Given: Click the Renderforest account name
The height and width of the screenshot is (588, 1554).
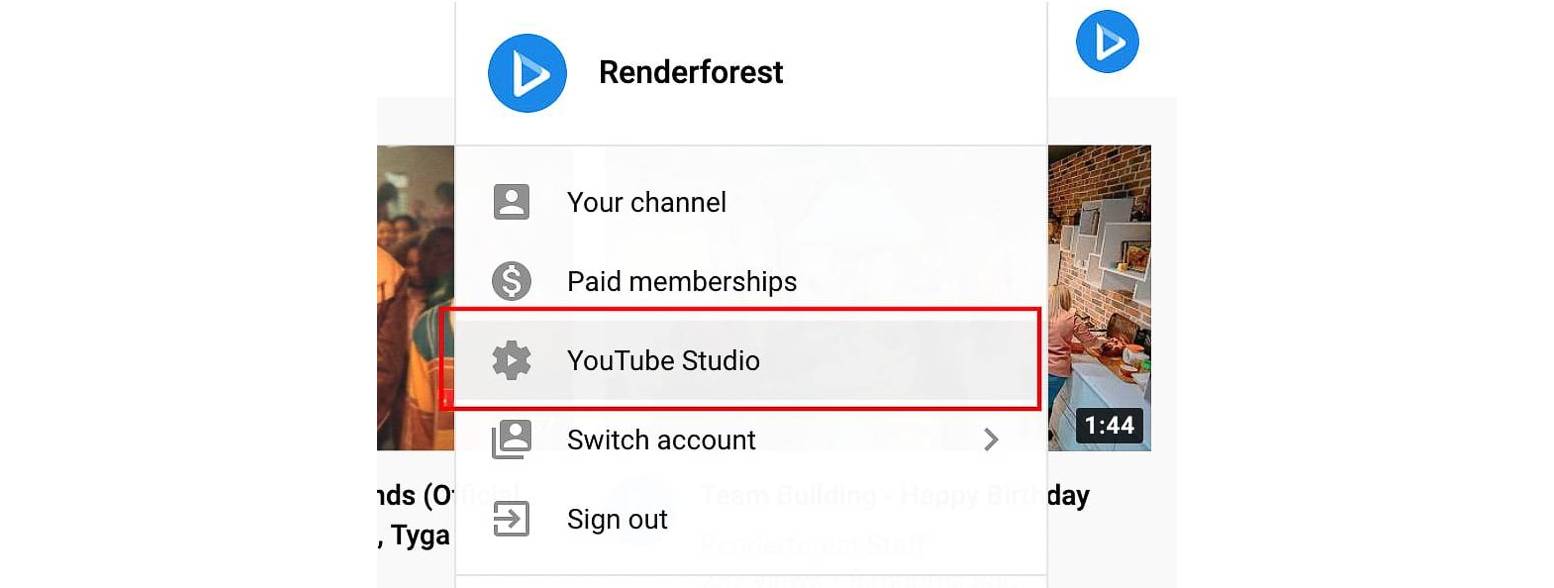Looking at the screenshot, I should coord(691,72).
